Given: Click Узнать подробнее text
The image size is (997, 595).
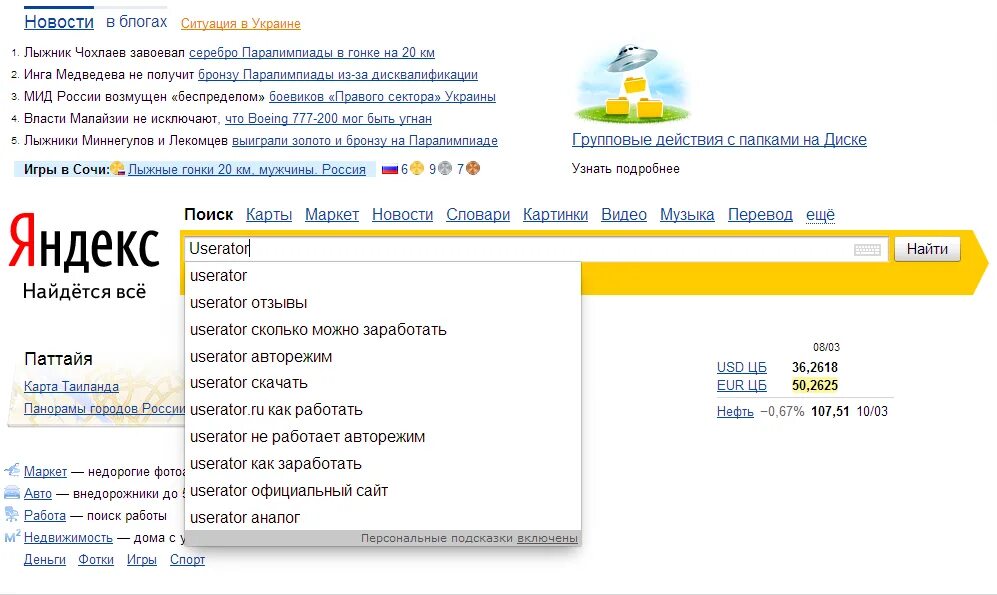Looking at the screenshot, I should coord(626,169).
